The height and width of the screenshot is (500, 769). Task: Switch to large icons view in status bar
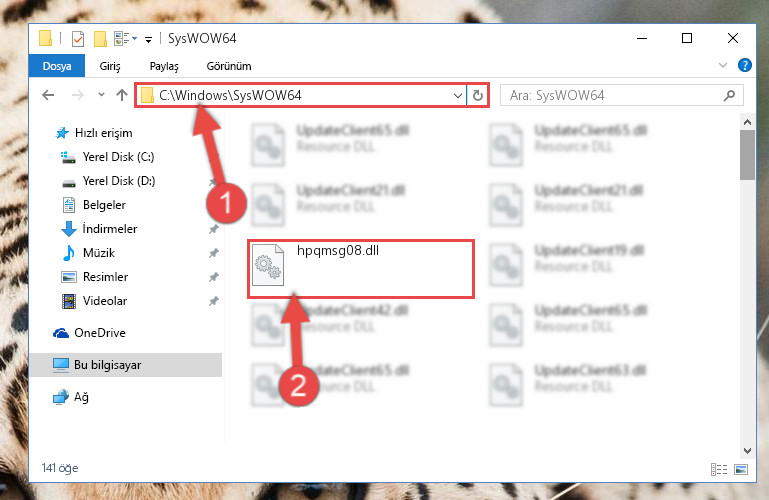point(741,469)
